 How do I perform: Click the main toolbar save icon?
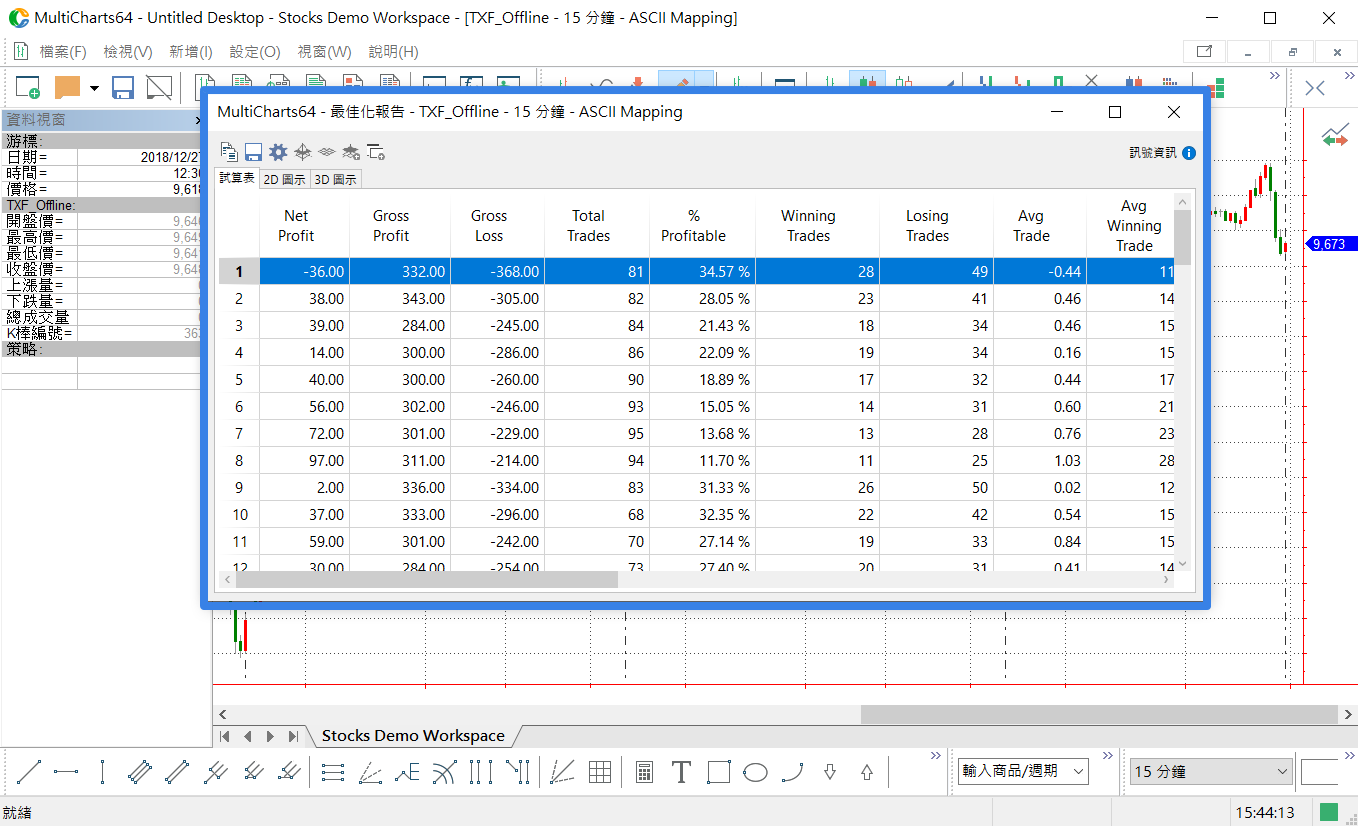[123, 87]
